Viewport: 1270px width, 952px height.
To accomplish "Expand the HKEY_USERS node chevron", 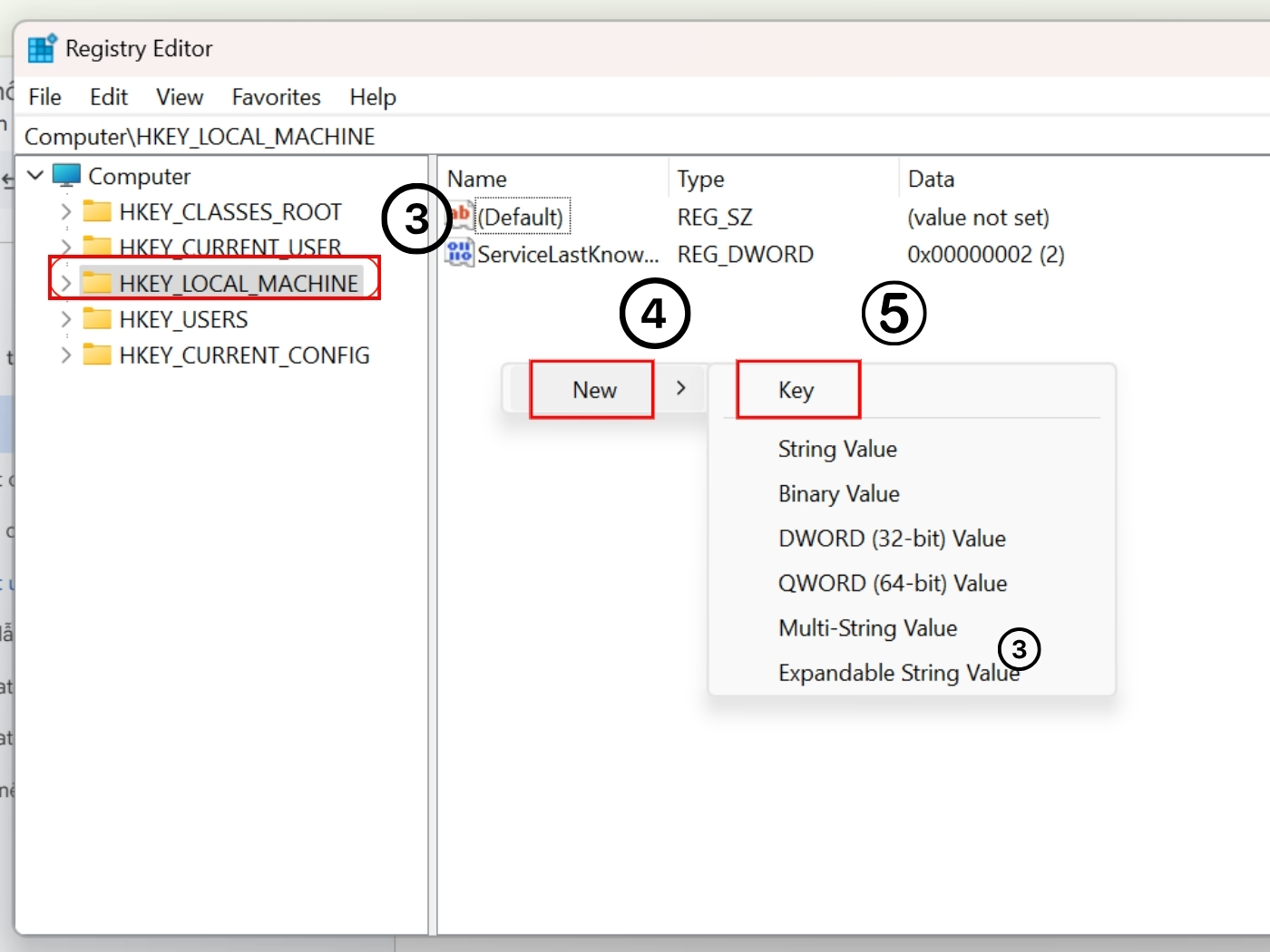I will (x=65, y=319).
